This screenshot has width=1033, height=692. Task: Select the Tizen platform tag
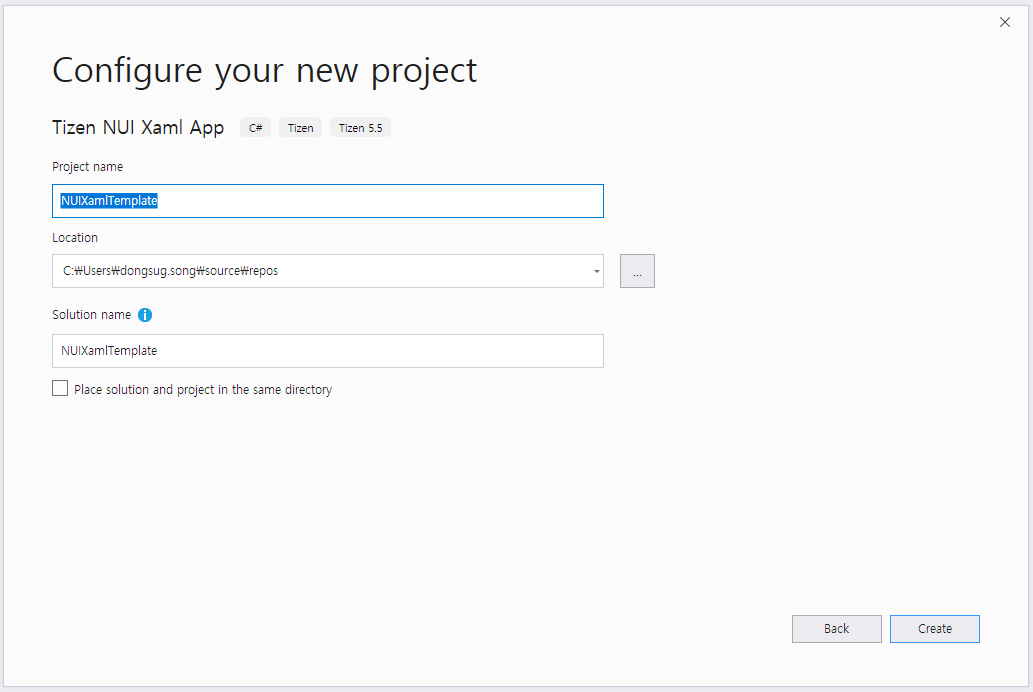[300, 128]
